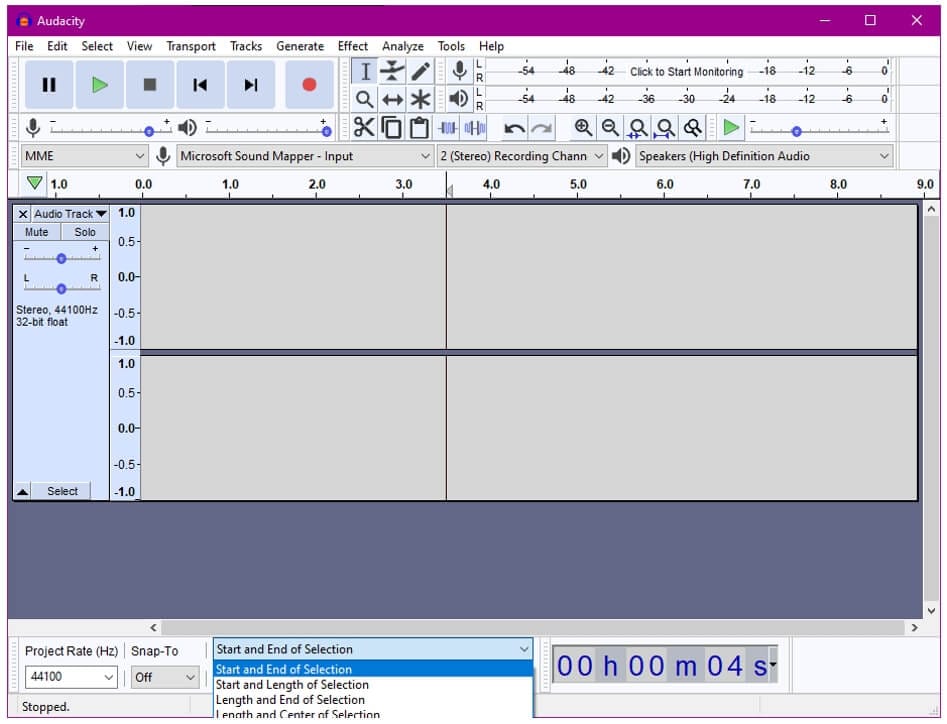The width and height of the screenshot is (947, 724).
Task: Open the recording channels dropdown
Action: coord(521,156)
